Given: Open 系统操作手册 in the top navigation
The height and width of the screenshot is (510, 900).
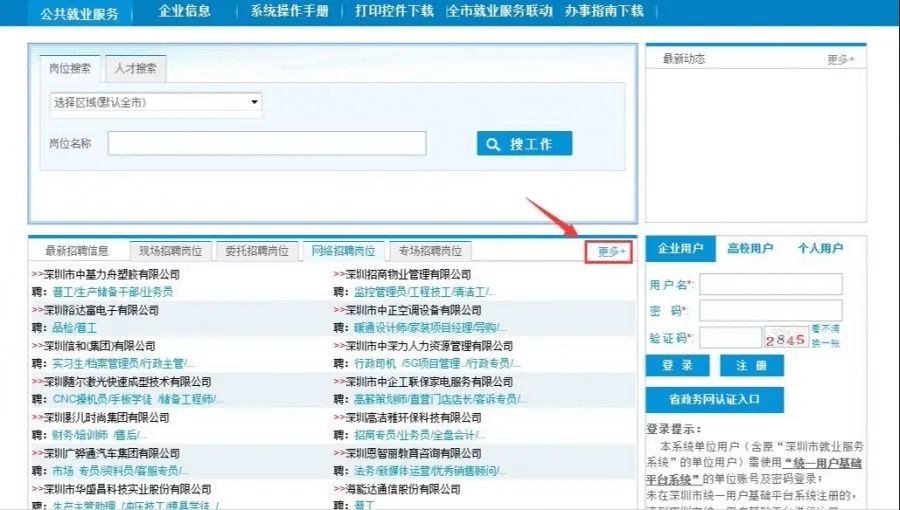Looking at the screenshot, I should (288, 12).
